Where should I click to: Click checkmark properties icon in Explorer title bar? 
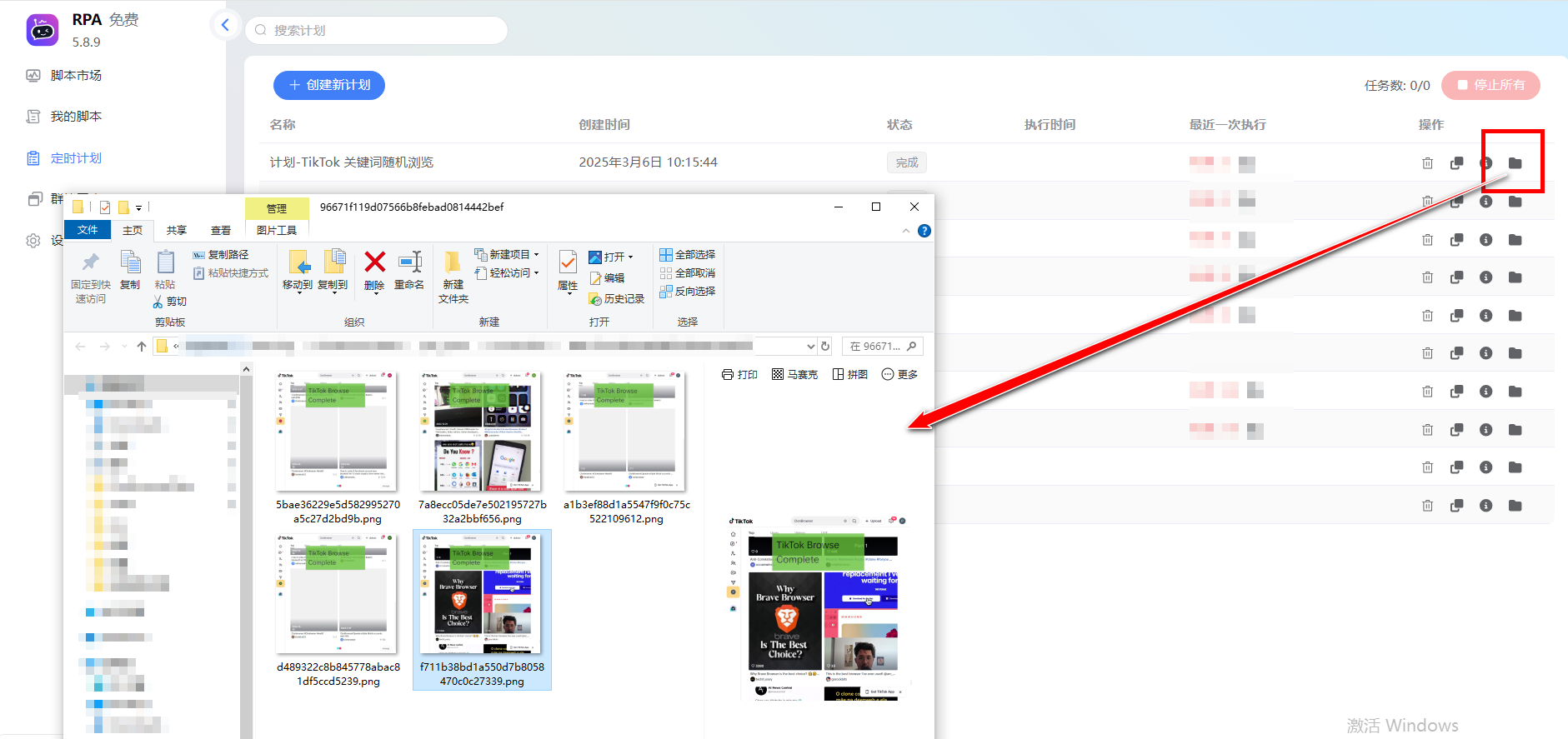coord(105,207)
